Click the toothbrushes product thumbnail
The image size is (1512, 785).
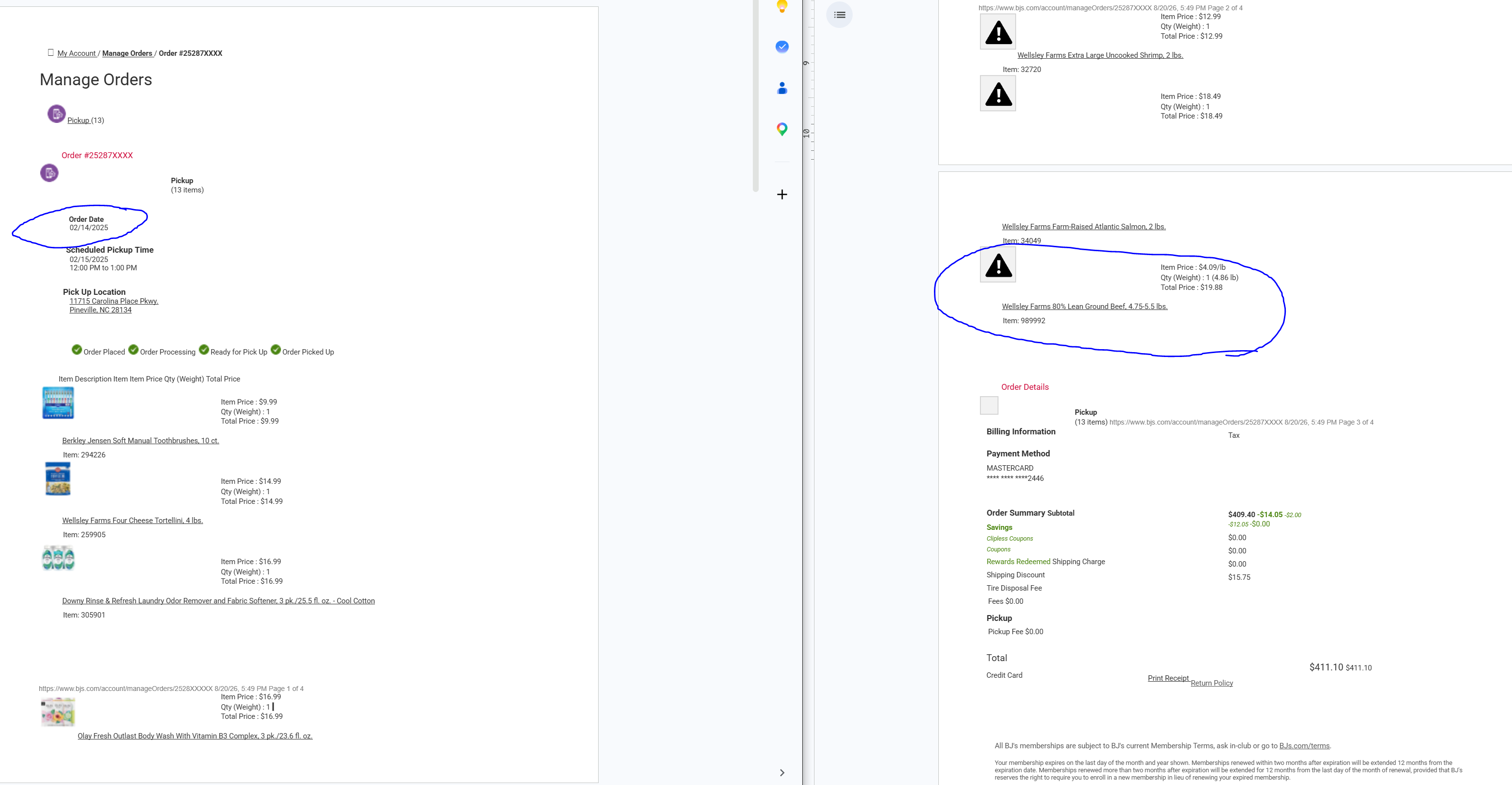58,403
